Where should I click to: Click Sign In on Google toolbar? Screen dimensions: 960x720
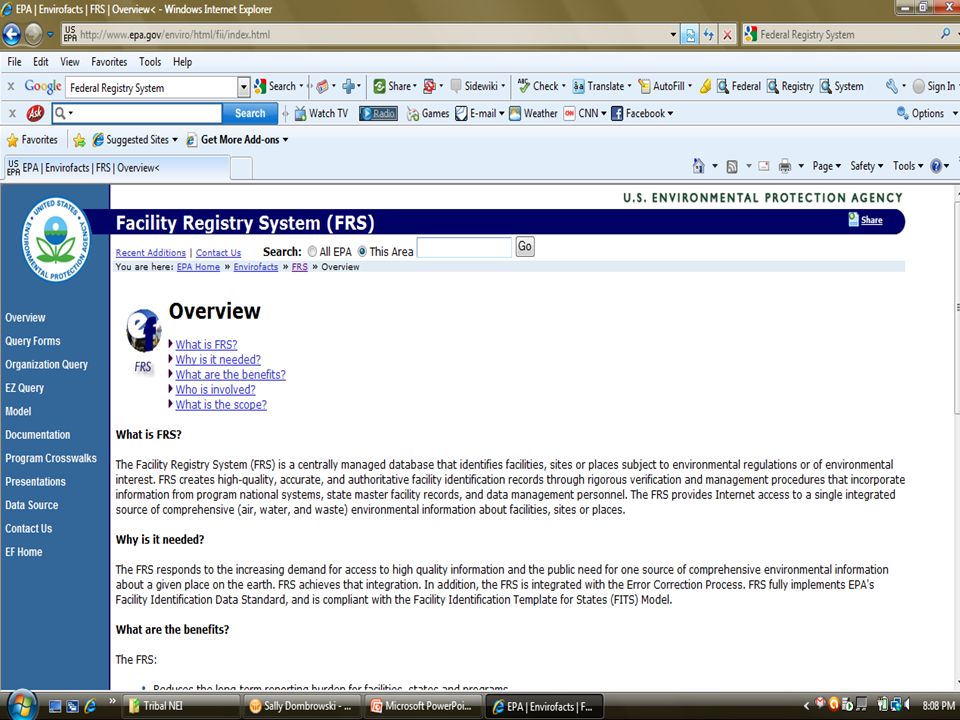click(x=936, y=86)
